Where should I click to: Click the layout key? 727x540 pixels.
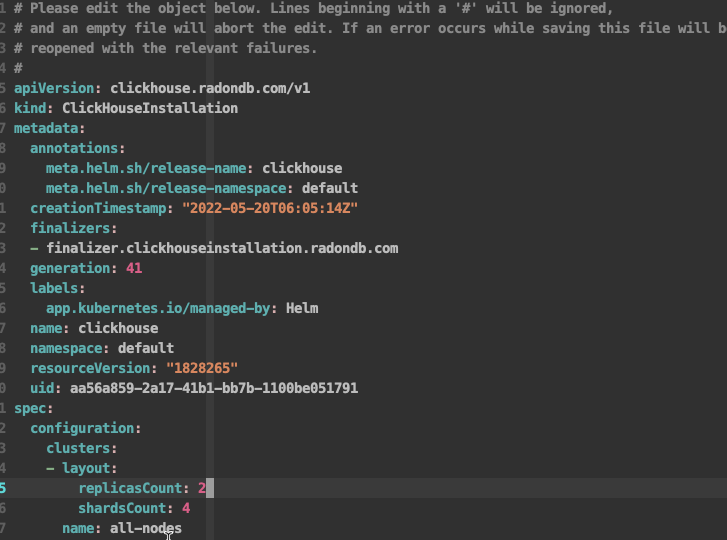(86, 468)
